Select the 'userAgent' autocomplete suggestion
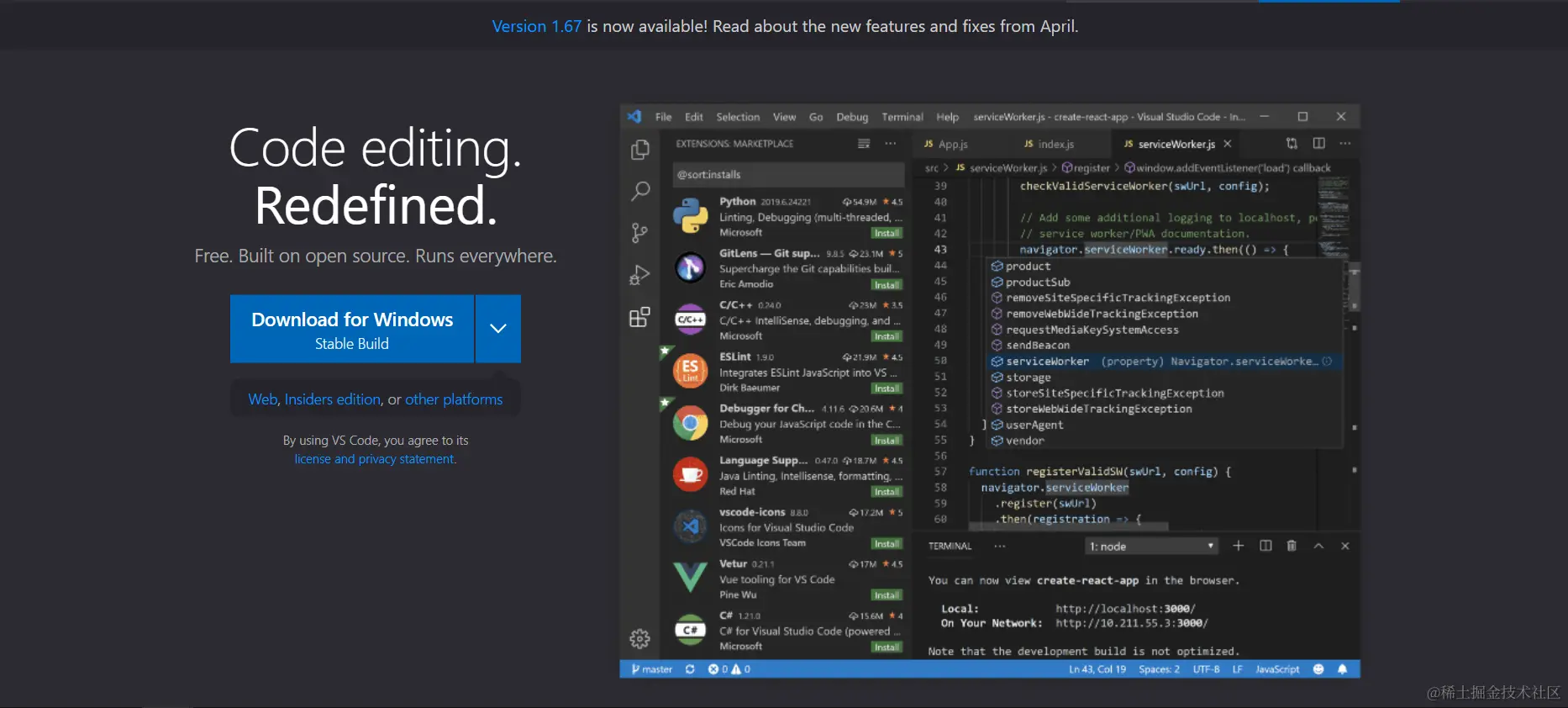1568x708 pixels. click(1164, 425)
